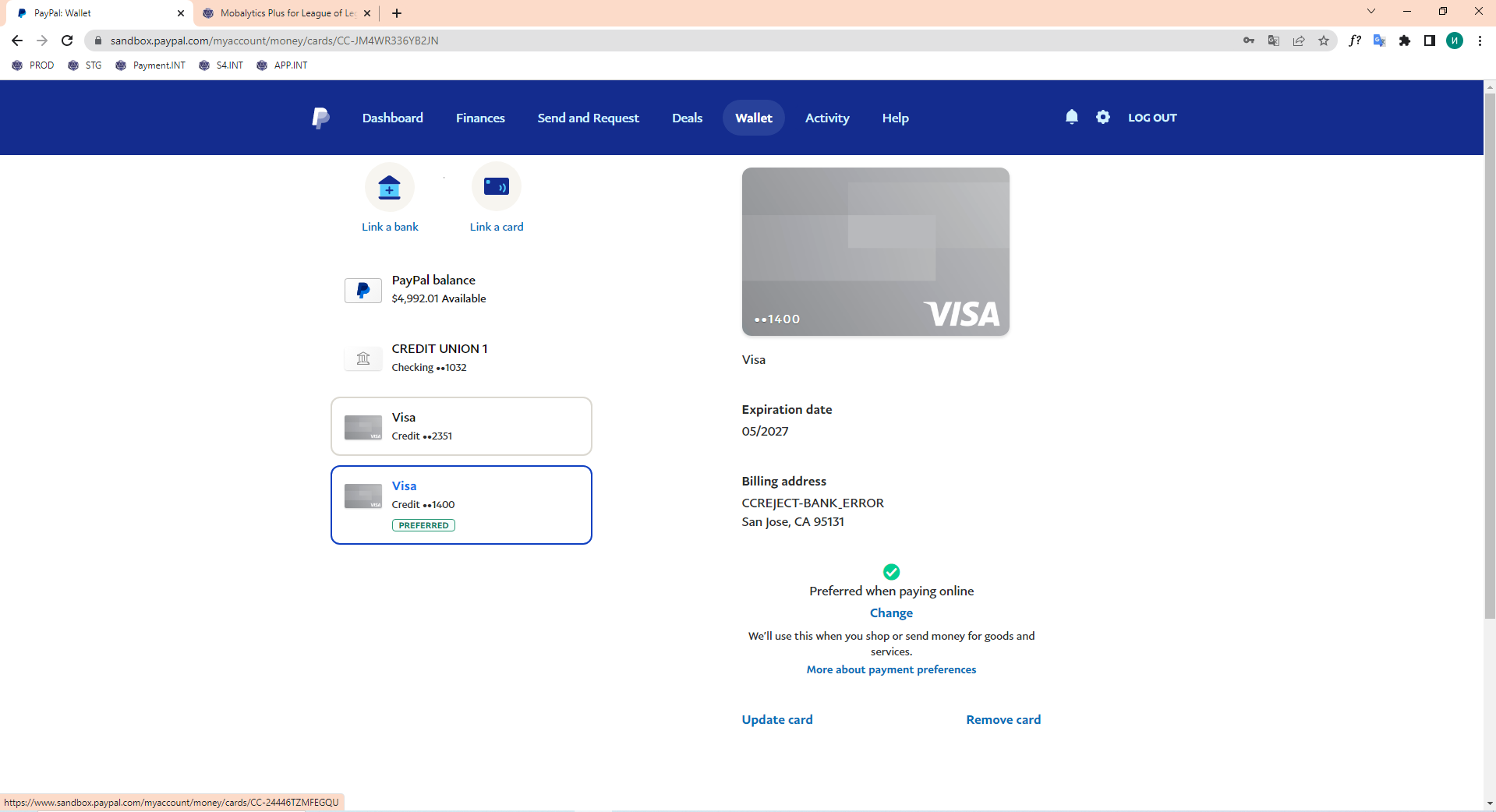Click the Visa 1400 card thumbnail in list
The height and width of the screenshot is (812, 1496).
click(363, 496)
